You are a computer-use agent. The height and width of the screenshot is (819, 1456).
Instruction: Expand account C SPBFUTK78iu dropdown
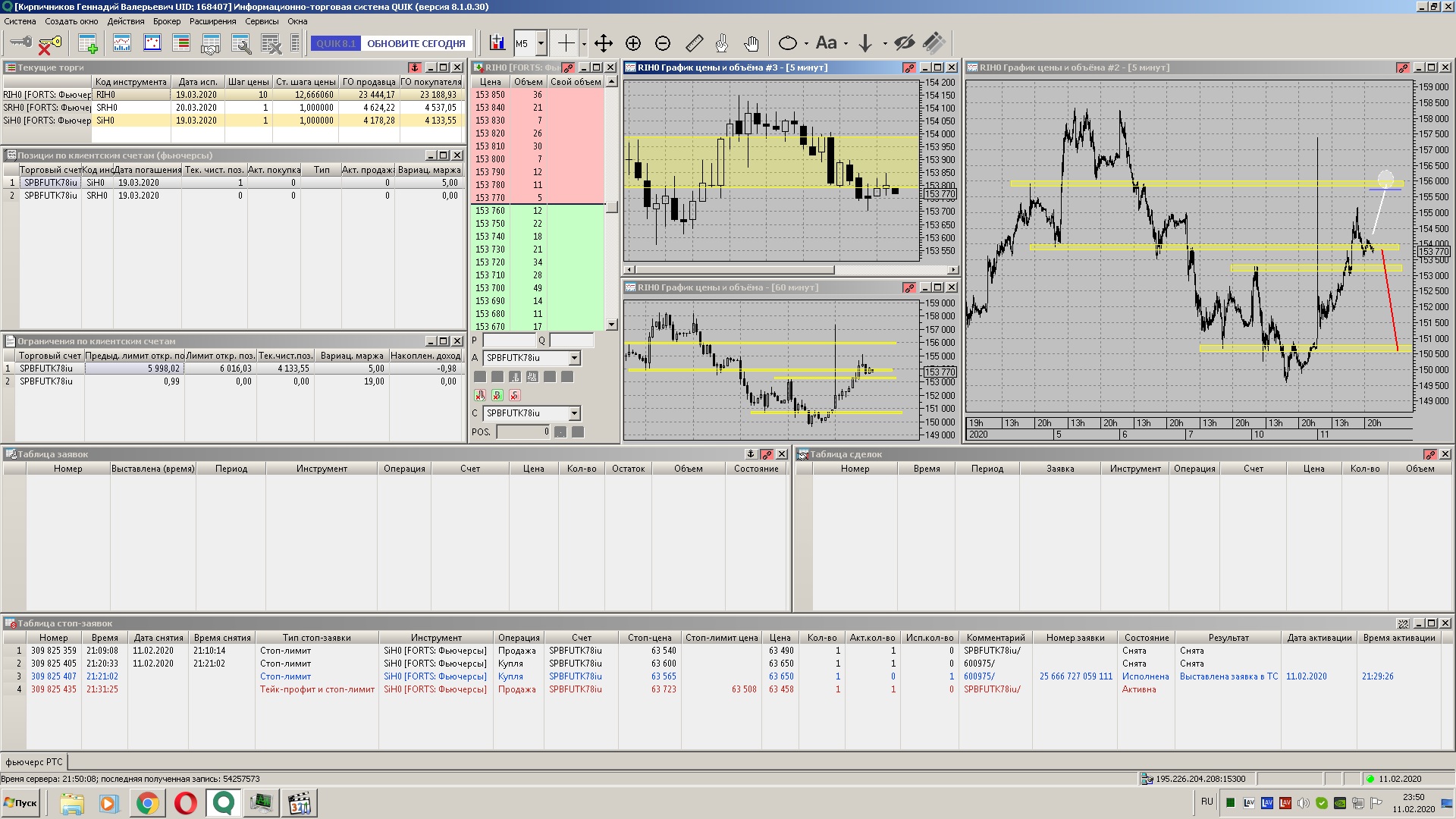[x=574, y=413]
